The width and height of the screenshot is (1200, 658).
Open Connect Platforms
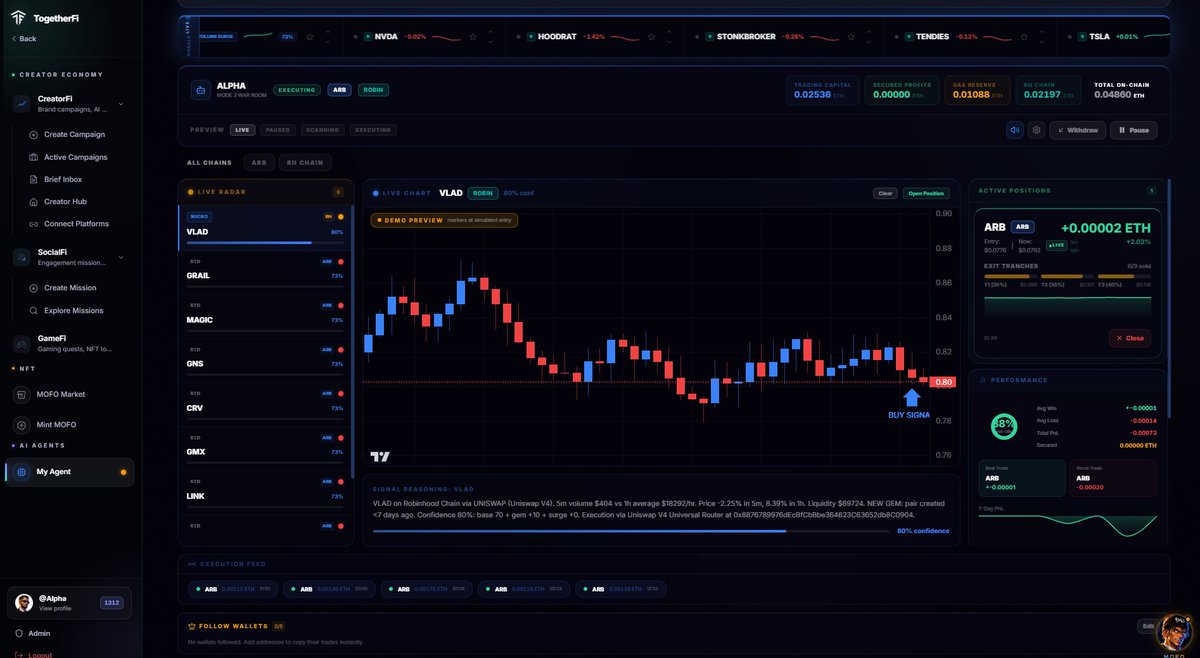click(x=70, y=224)
